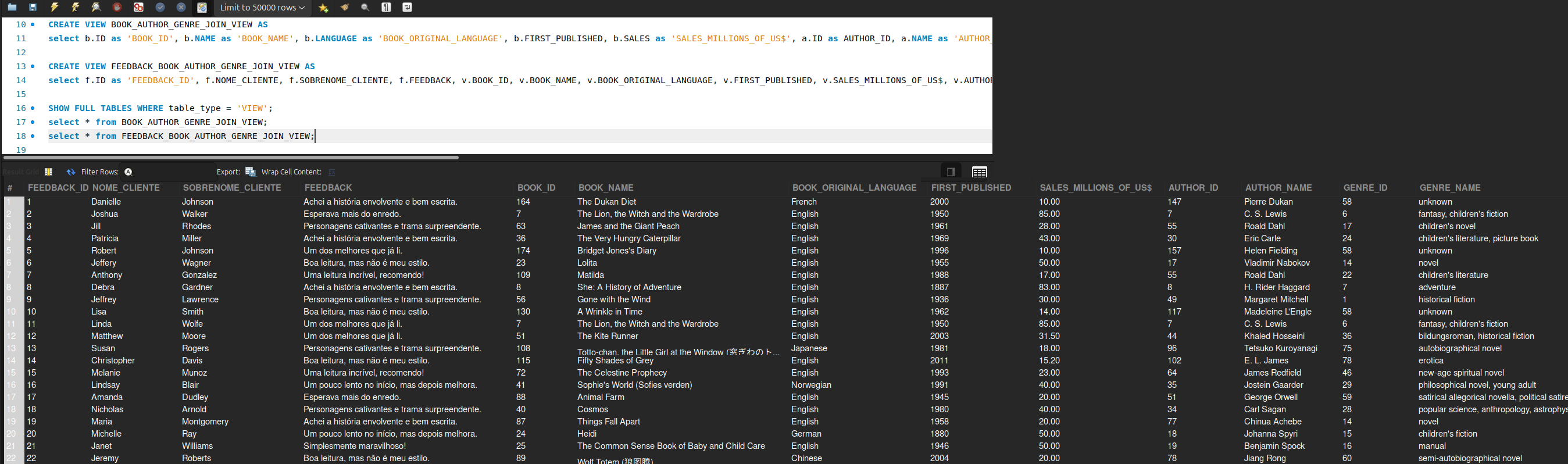
Task: Click the SOBRENOME_CLIENTE column header
Action: point(232,188)
